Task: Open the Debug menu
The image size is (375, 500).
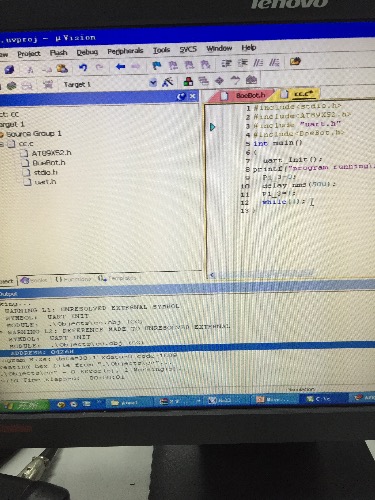Action: coord(87,52)
